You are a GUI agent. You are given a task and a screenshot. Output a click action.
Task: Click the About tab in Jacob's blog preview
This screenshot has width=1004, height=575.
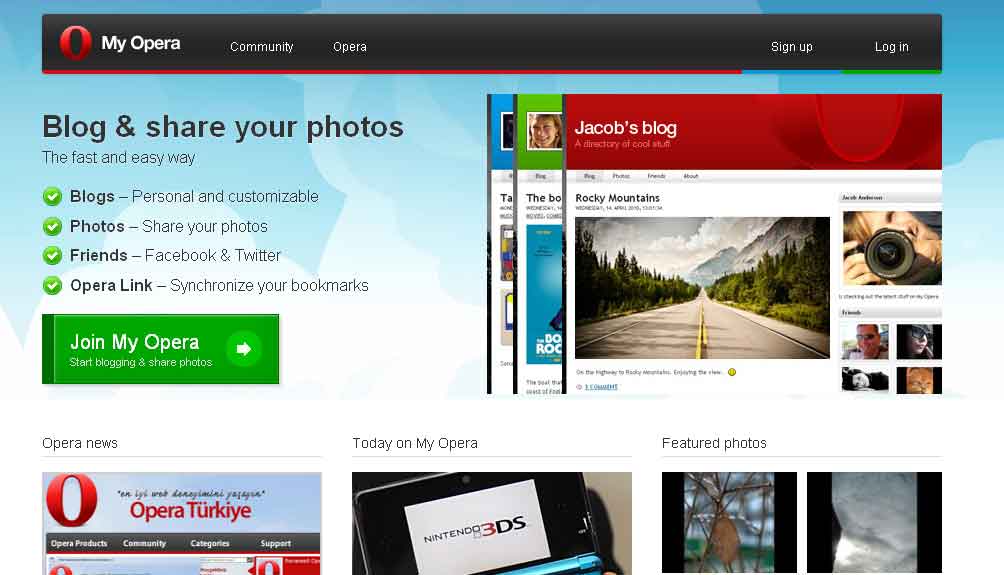click(x=691, y=176)
